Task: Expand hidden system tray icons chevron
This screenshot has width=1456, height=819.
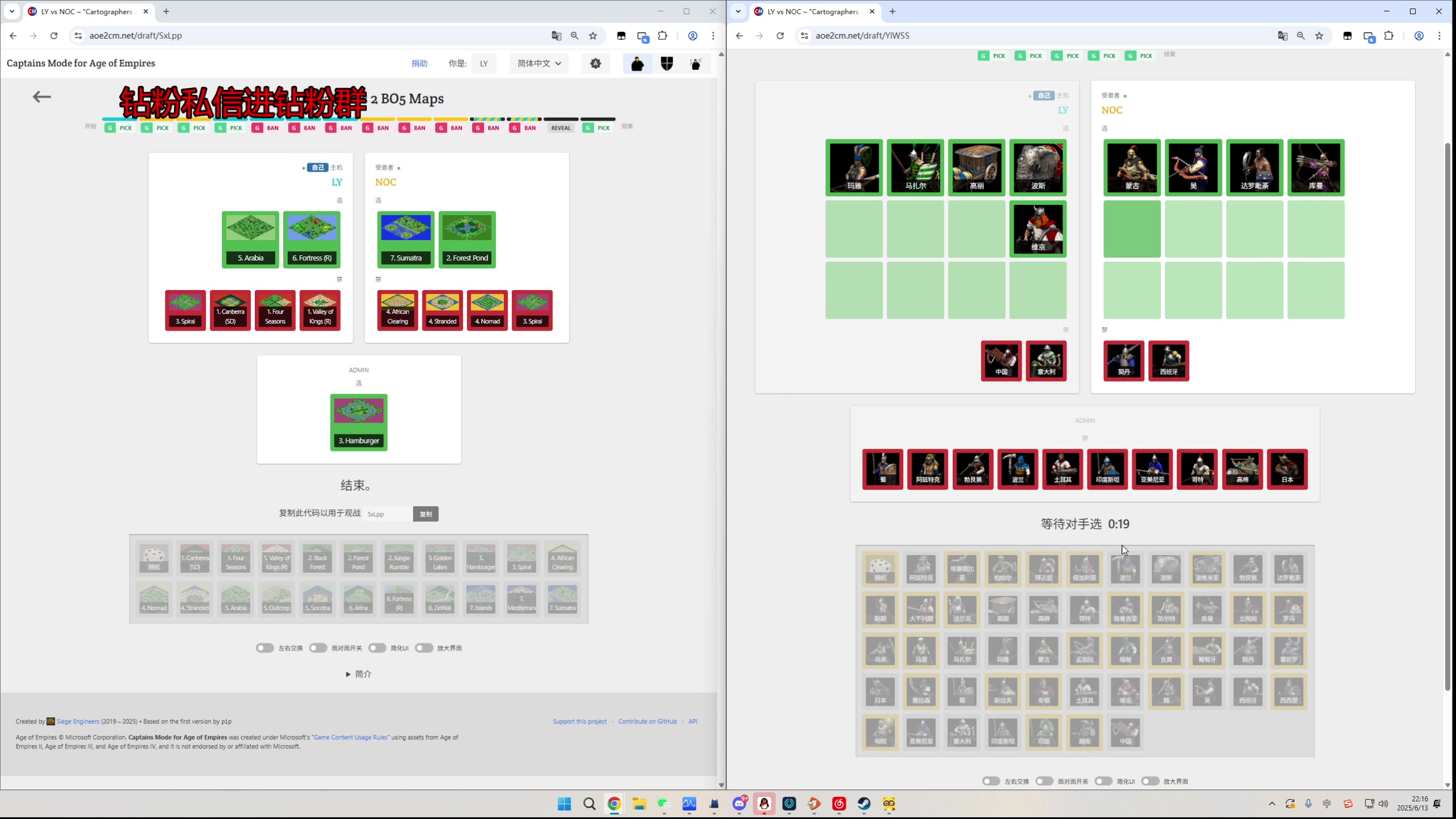Action: (x=1272, y=804)
